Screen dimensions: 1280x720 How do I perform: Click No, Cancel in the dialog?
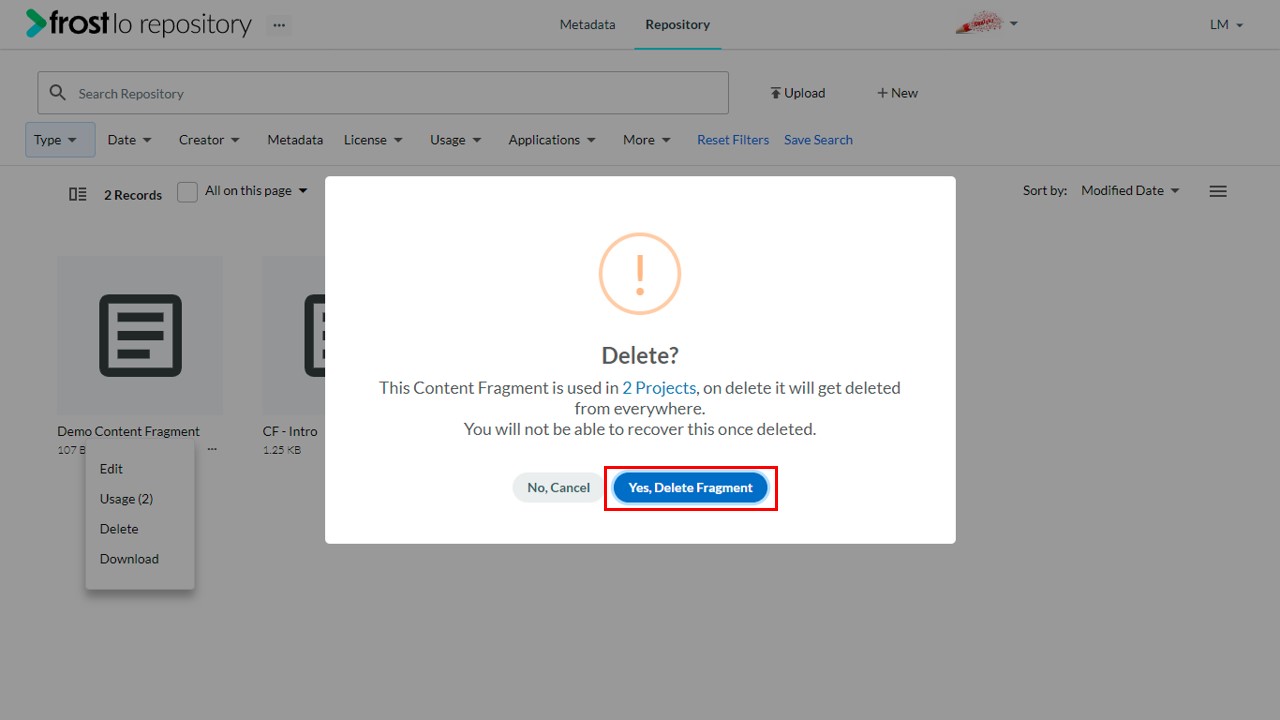(x=559, y=488)
